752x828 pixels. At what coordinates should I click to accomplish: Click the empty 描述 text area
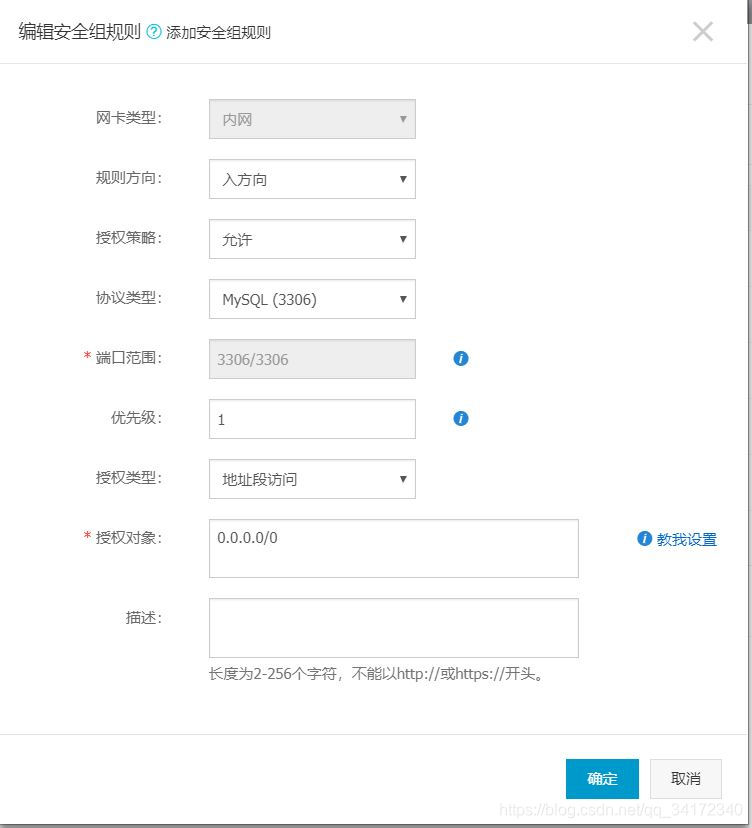click(393, 628)
